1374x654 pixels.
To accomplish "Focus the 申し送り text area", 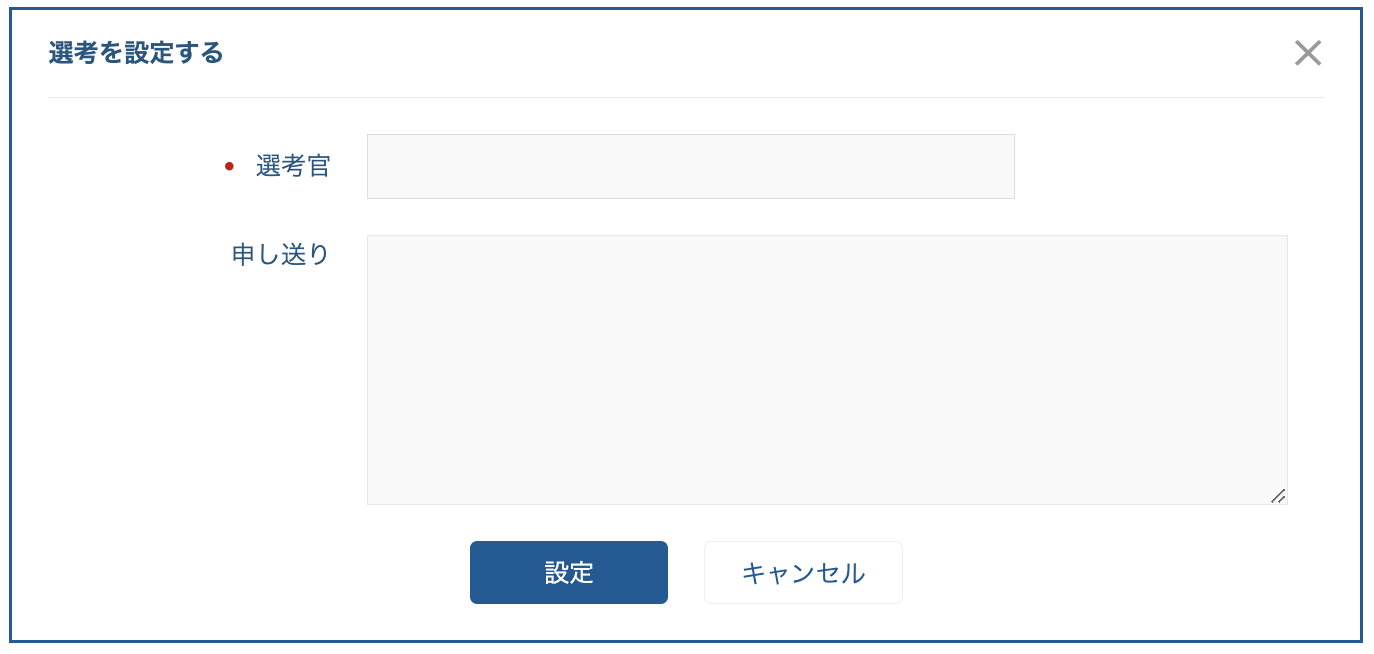I will coord(826,370).
